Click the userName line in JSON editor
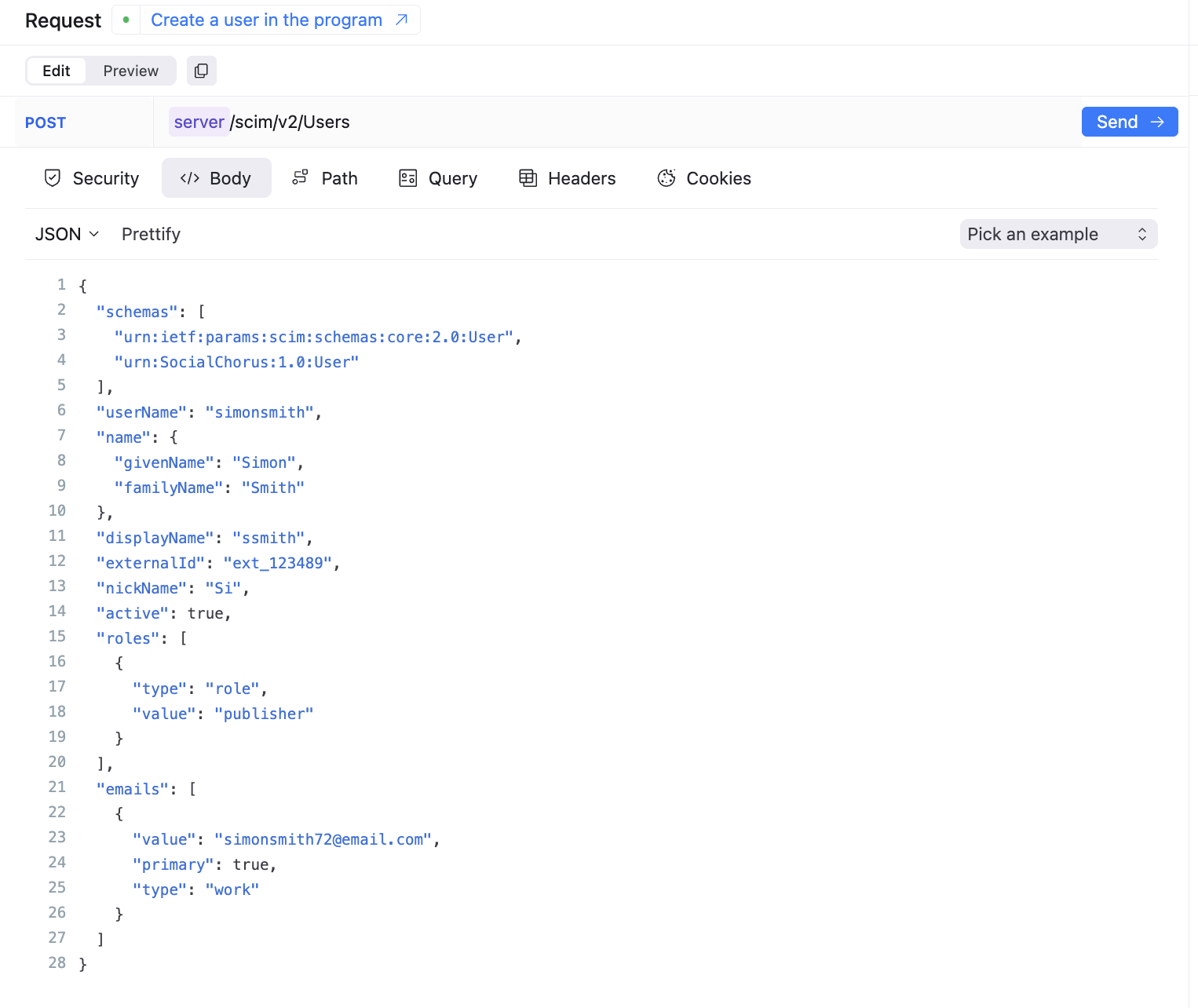The width and height of the screenshot is (1198, 1008). click(x=209, y=412)
